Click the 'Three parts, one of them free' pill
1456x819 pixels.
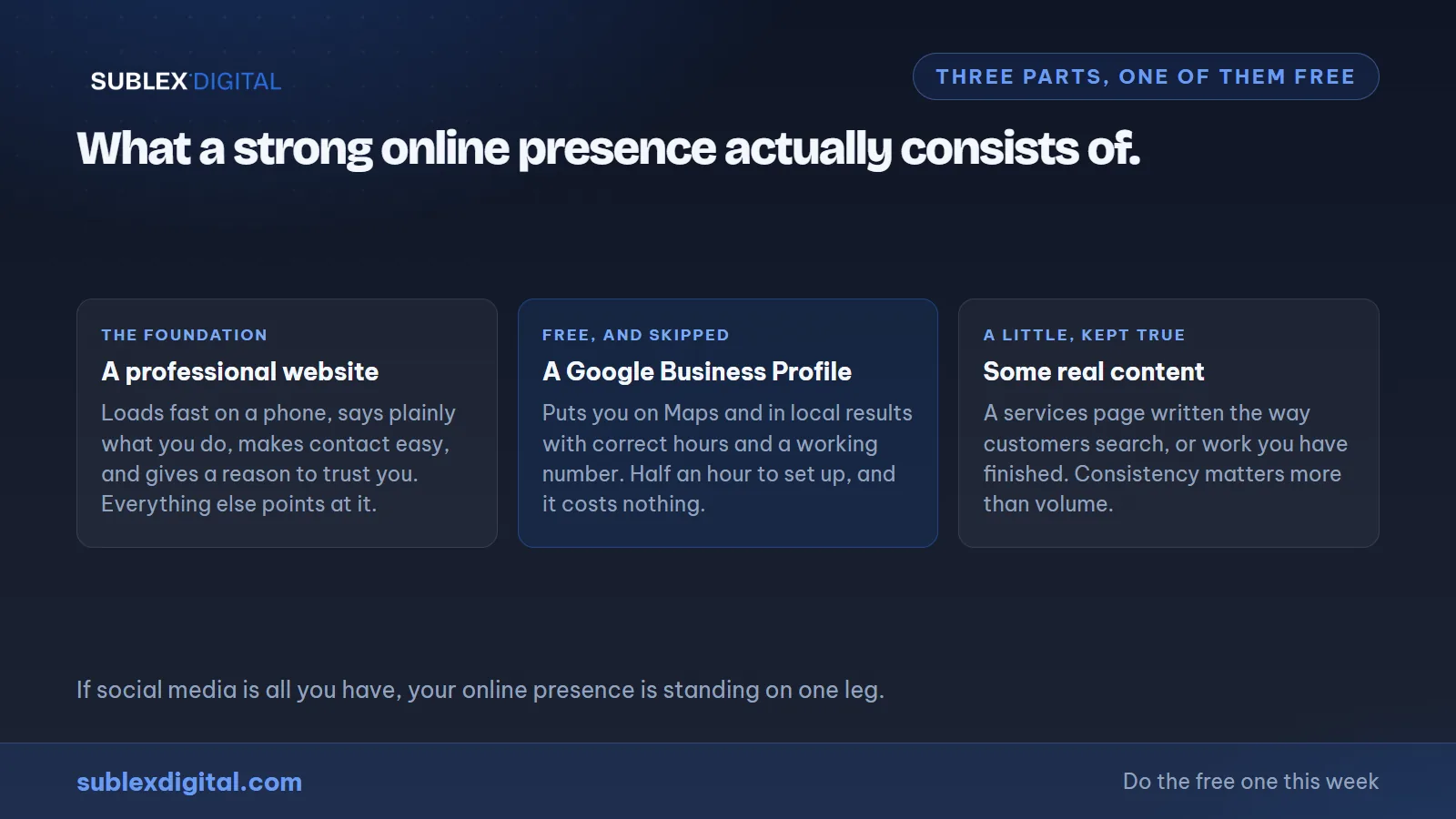click(1146, 76)
